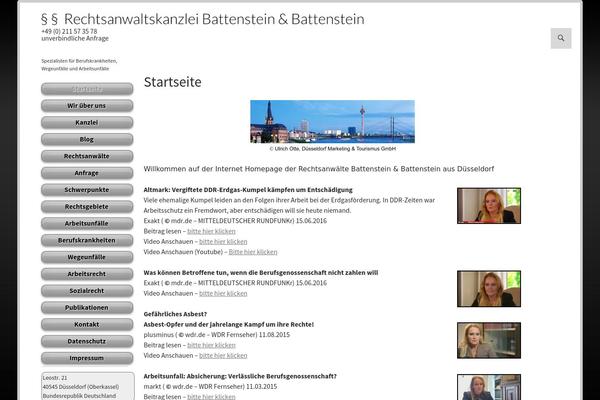600x400 pixels.
Task: Click the Startseite page heading
Action: (x=173, y=82)
